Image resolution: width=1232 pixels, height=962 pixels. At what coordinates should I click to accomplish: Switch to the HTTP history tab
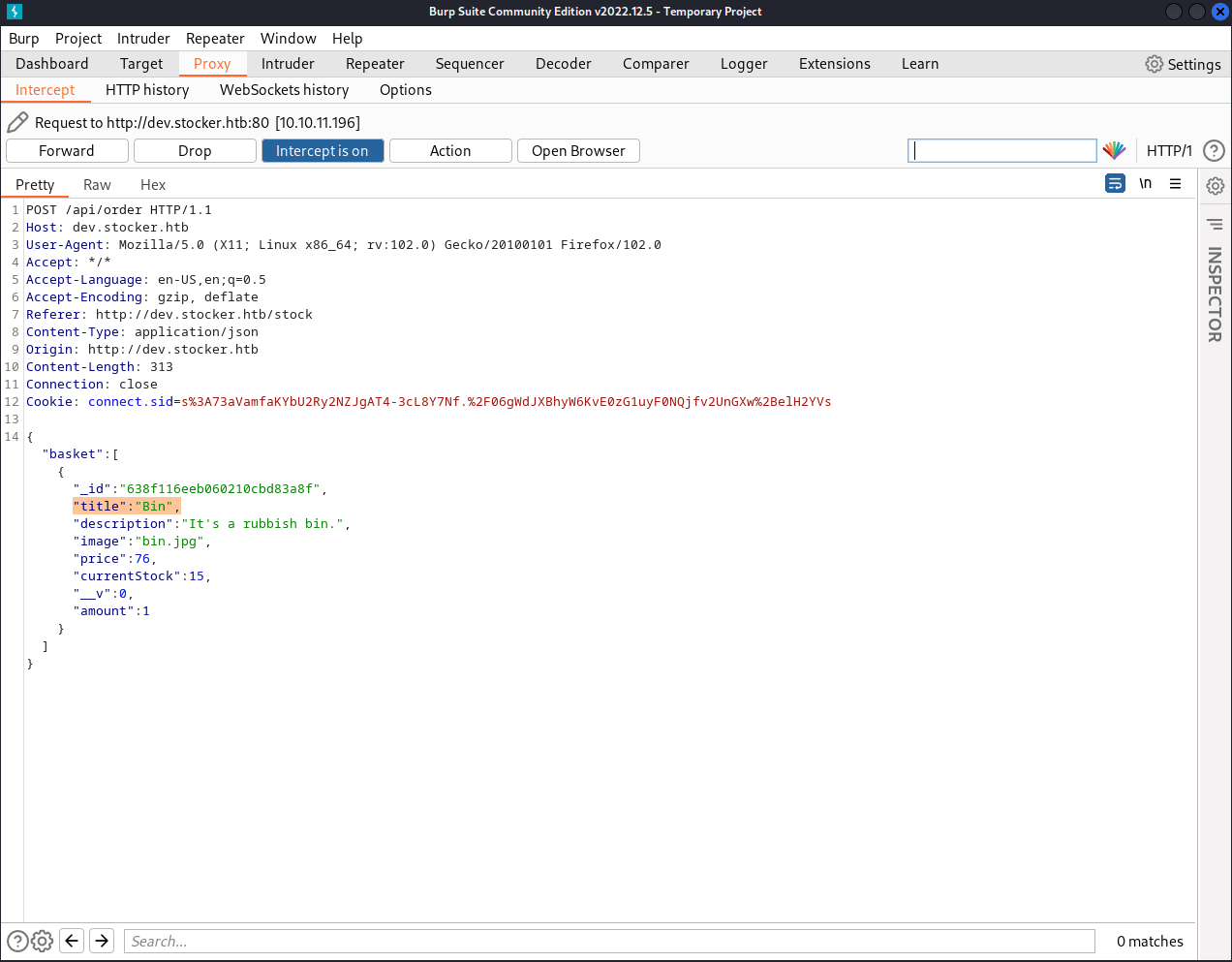point(147,90)
